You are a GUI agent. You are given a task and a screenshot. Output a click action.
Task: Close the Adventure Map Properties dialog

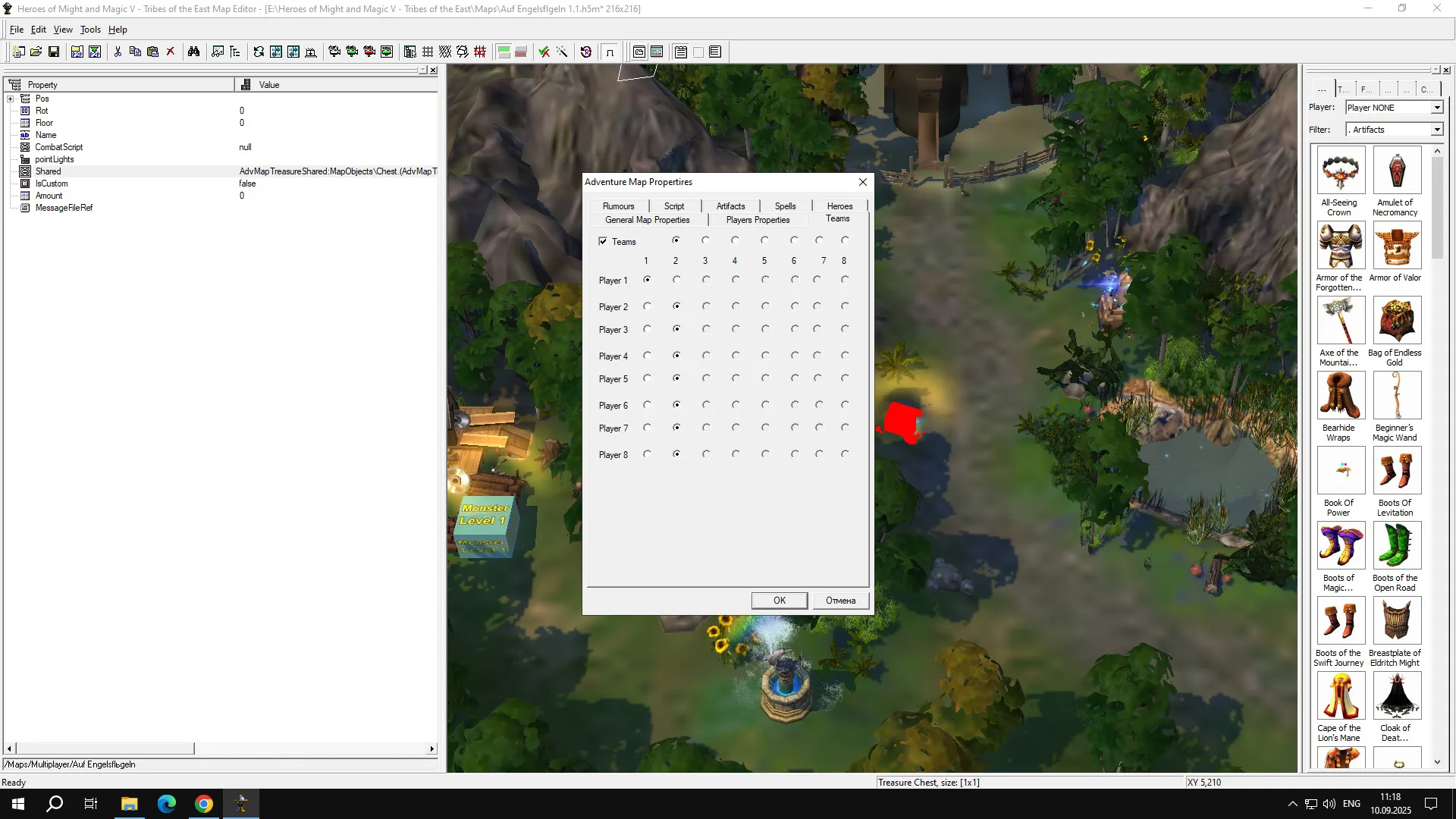(863, 182)
